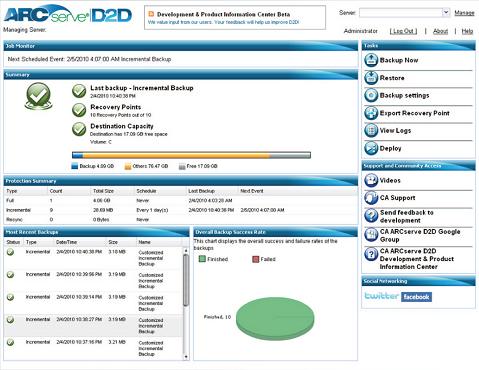The image size is (479, 370).
Task: Click the View Logs icon
Action: [x=371, y=131]
